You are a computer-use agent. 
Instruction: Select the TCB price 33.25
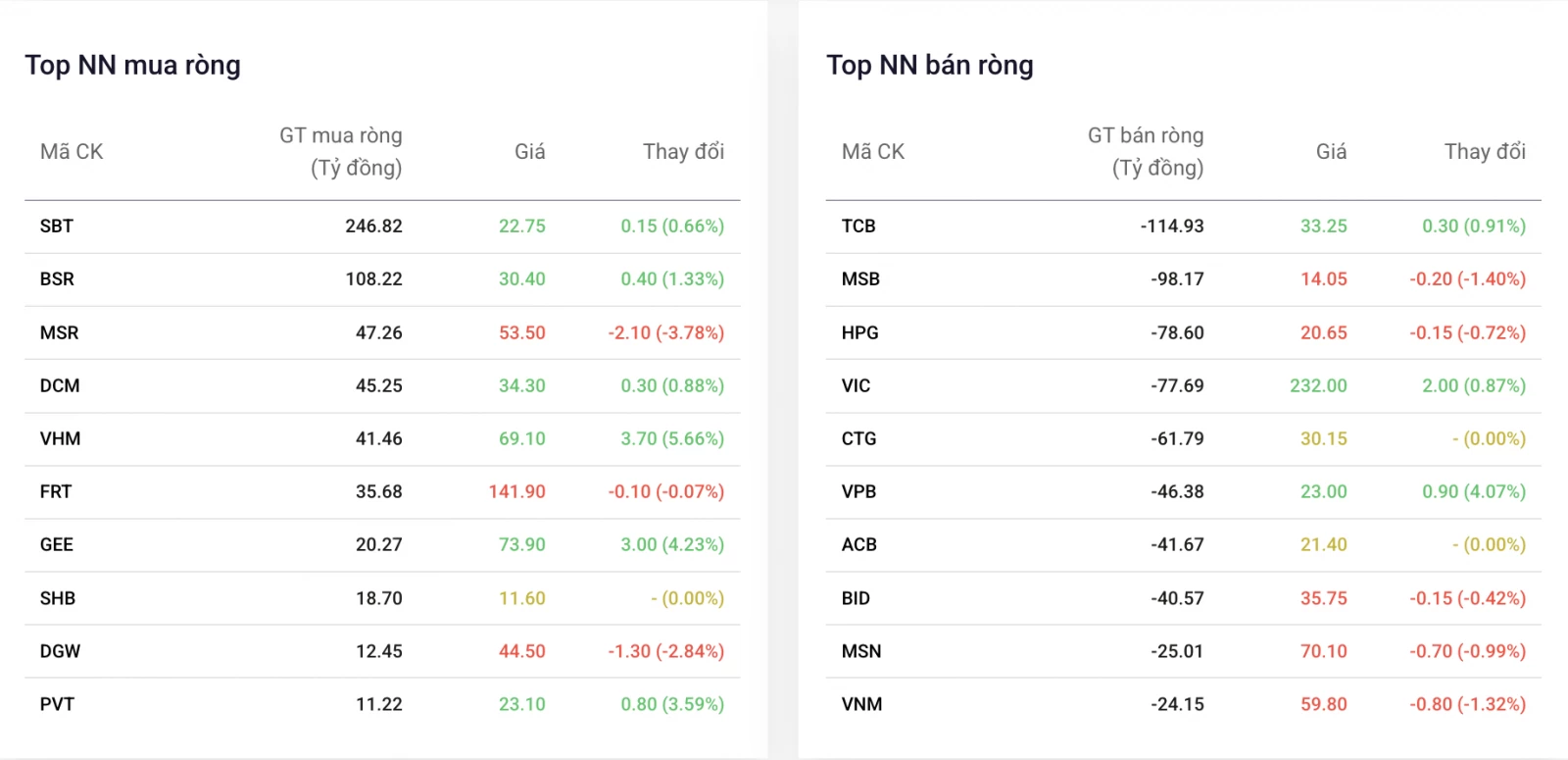click(1324, 227)
